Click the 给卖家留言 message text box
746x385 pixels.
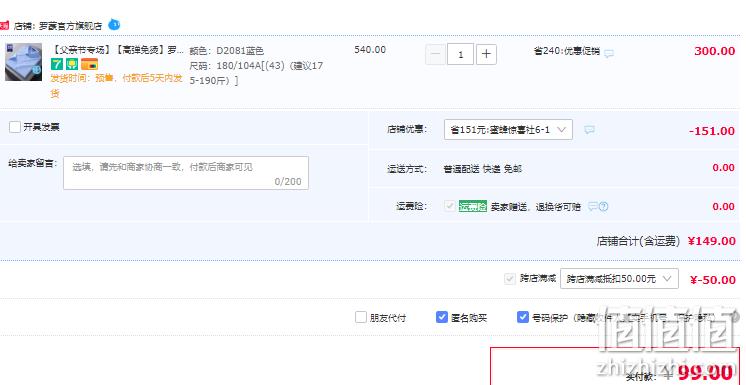click(x=186, y=173)
